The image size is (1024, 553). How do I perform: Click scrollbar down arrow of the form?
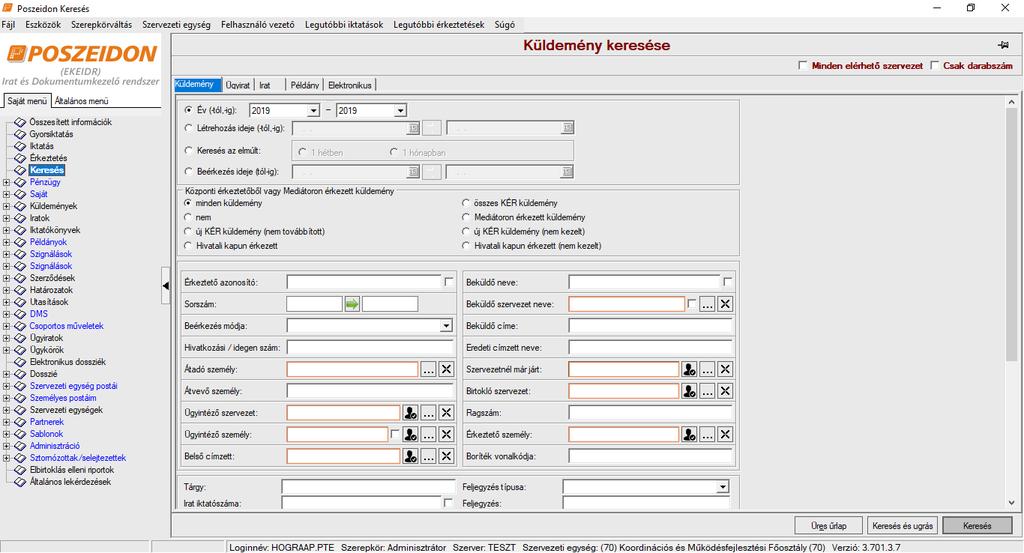point(1012,503)
